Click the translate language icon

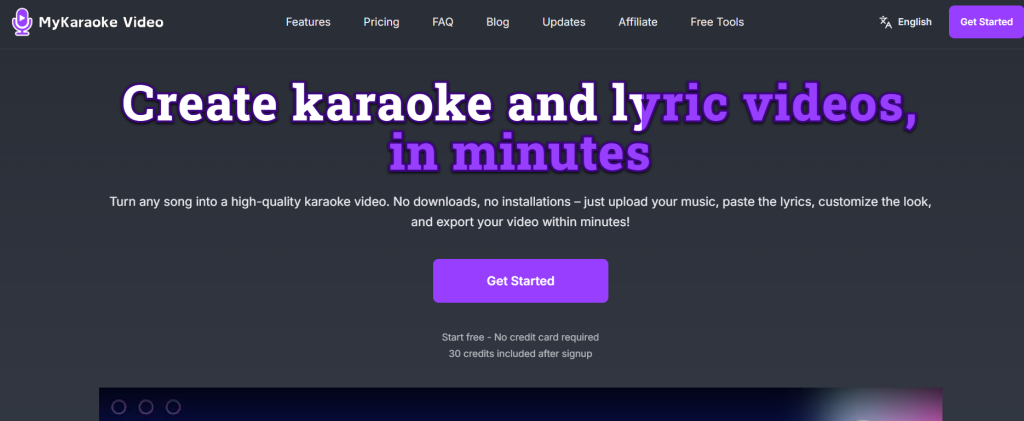885,22
